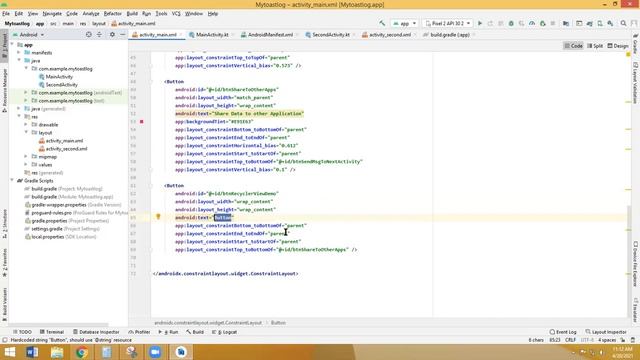Click the Make Project hammer icon

click(382, 24)
